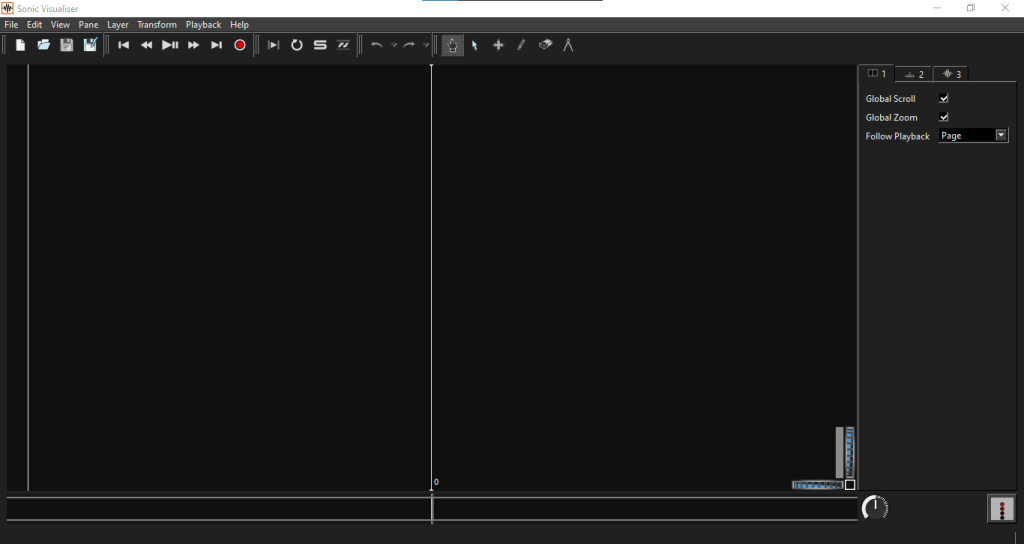The width and height of the screenshot is (1024, 544).
Task: Open a file with the folder icon
Action: (x=43, y=45)
